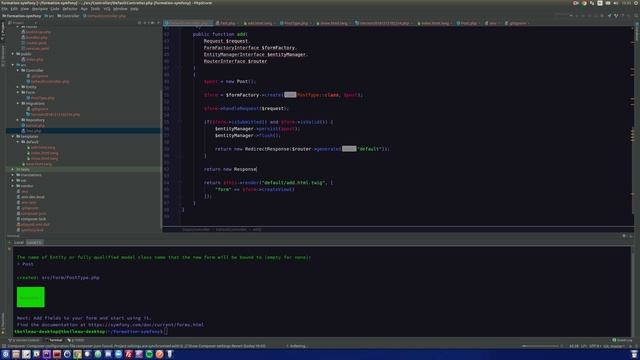Open the Terminal tool window button
The image size is (640, 360).
coord(54,340)
